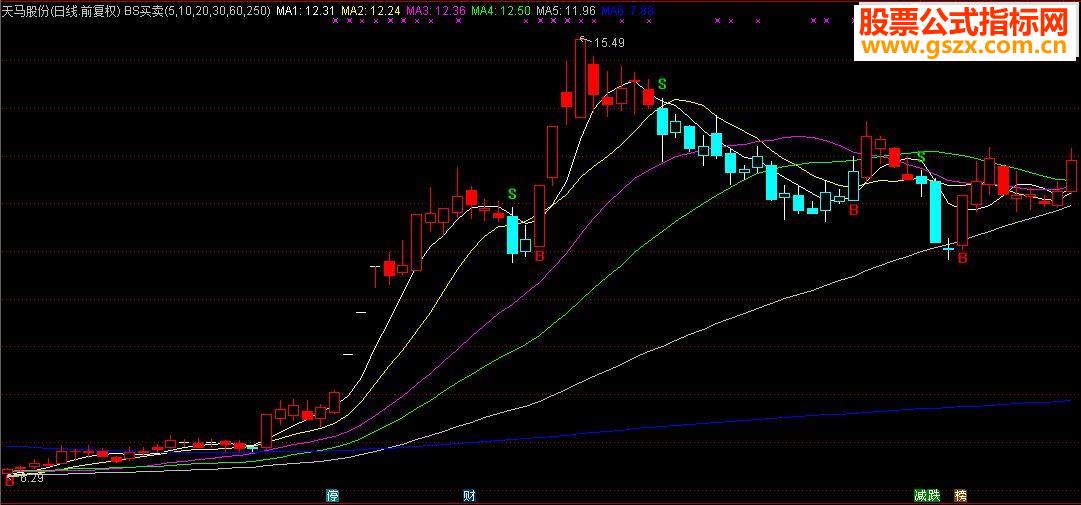Click the orange 榜 event marker
The image size is (1081, 505).
pos(960,495)
